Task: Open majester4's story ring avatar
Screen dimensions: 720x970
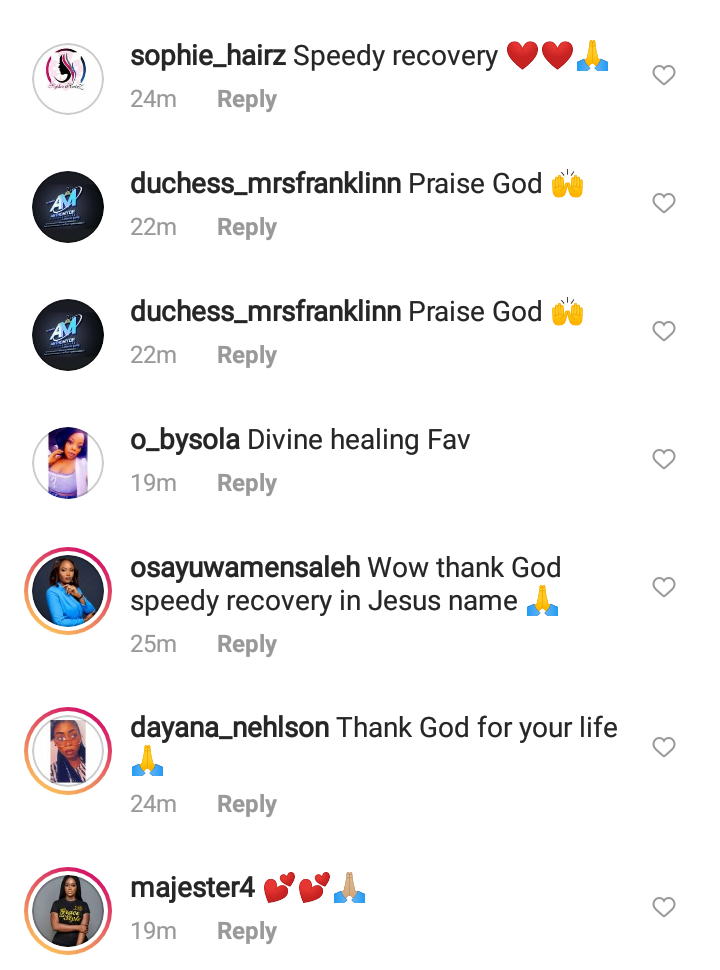Action: tap(68, 911)
